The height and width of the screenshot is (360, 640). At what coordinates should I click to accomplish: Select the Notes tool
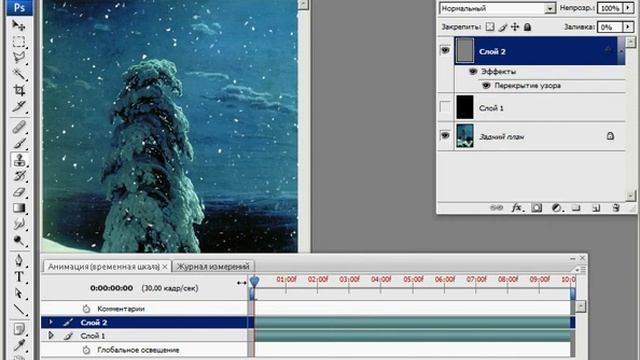(x=19, y=329)
